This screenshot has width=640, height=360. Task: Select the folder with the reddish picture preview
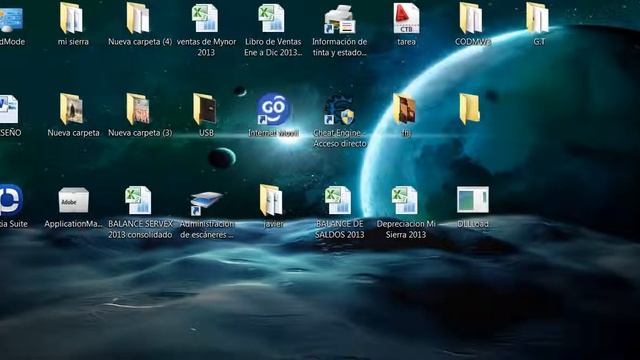(404, 109)
